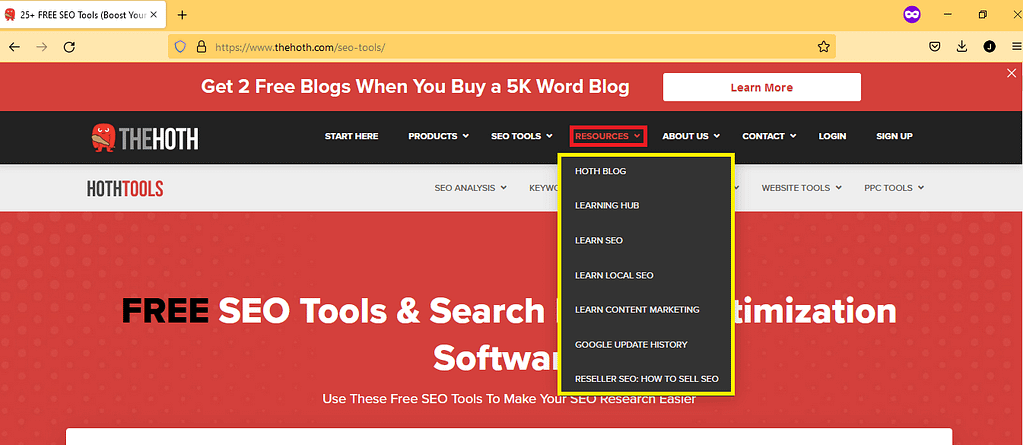This screenshot has width=1023, height=445.
Task: Click the padlock site security icon
Action: (201, 47)
